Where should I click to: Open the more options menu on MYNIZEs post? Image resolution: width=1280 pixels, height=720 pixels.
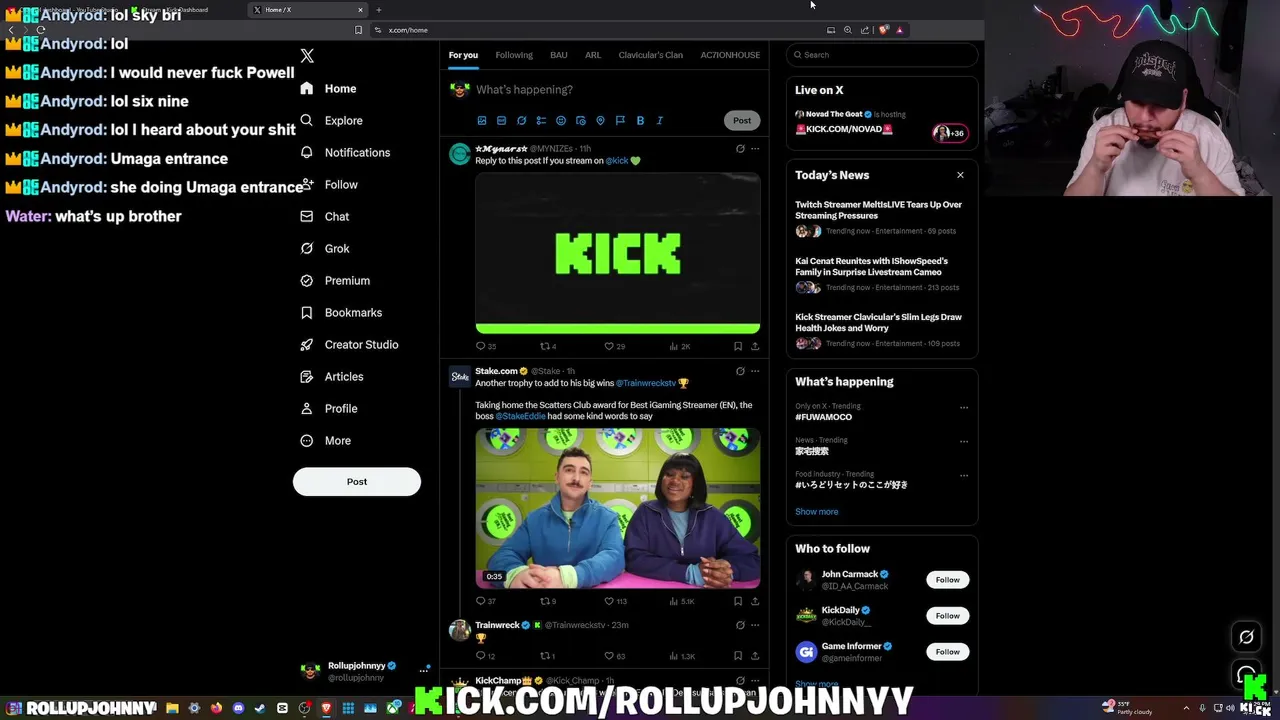755,149
